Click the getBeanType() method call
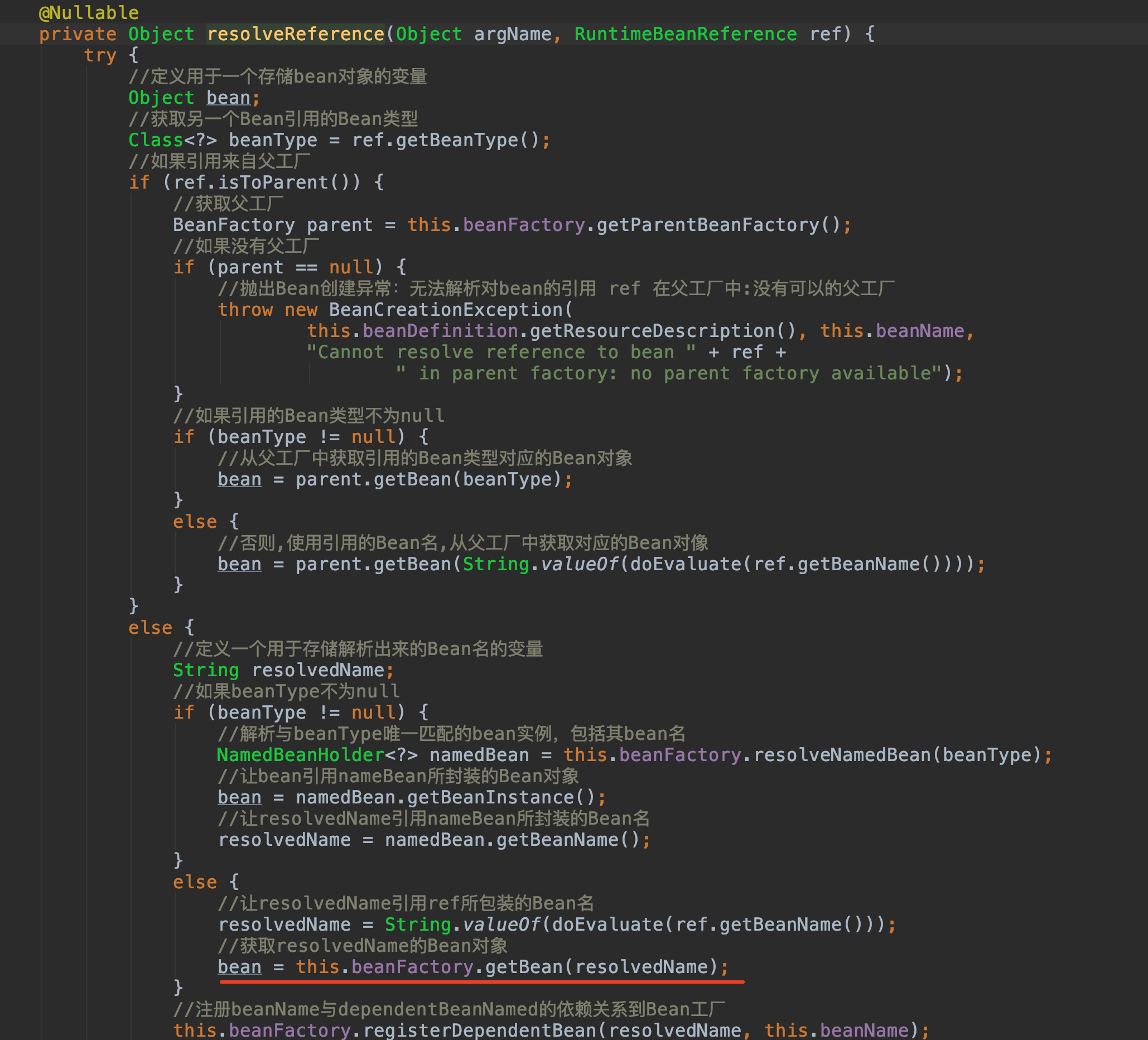Image resolution: width=1148 pixels, height=1040 pixels. [467, 140]
